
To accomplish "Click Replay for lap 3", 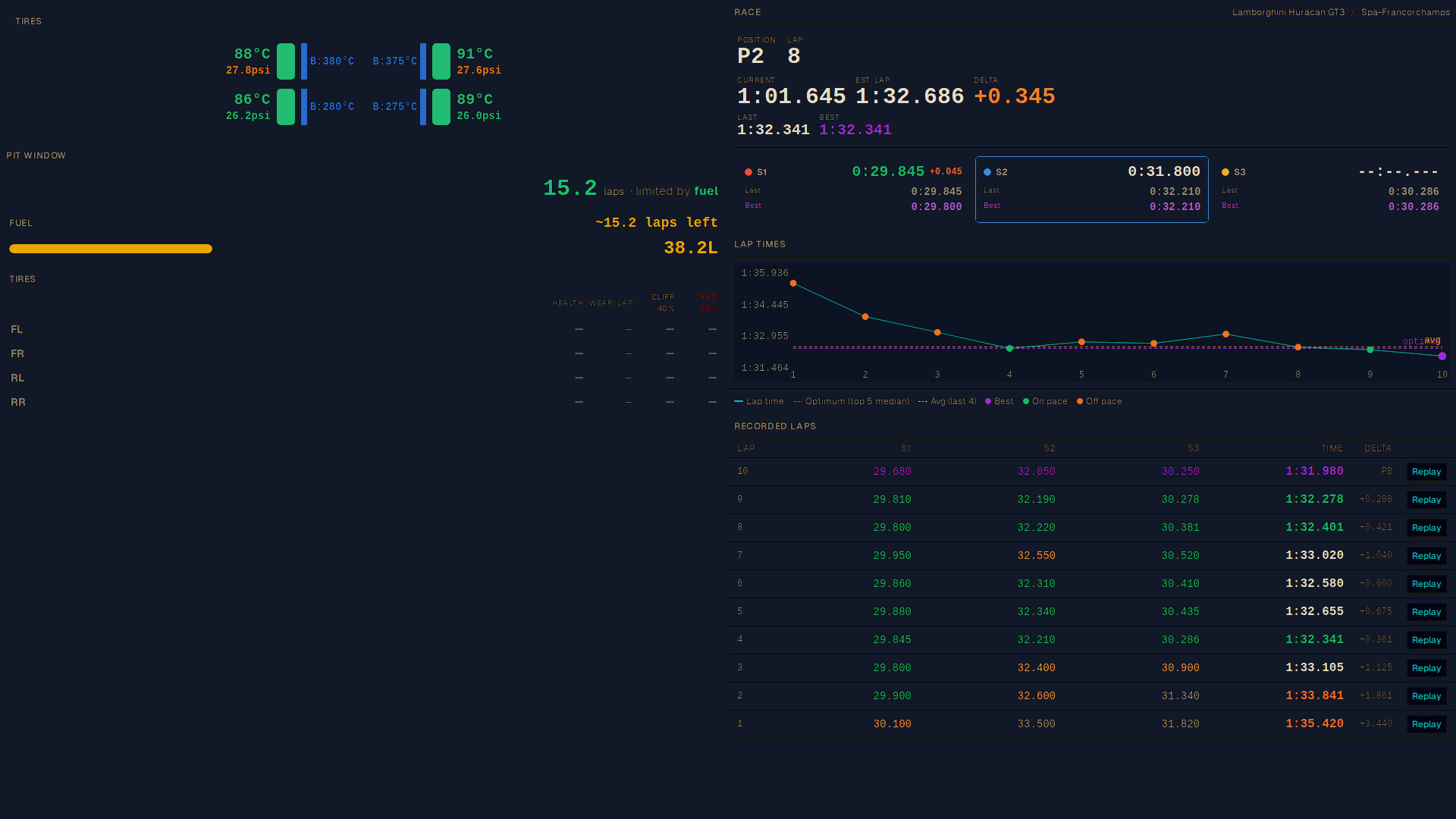I will [1426, 668].
